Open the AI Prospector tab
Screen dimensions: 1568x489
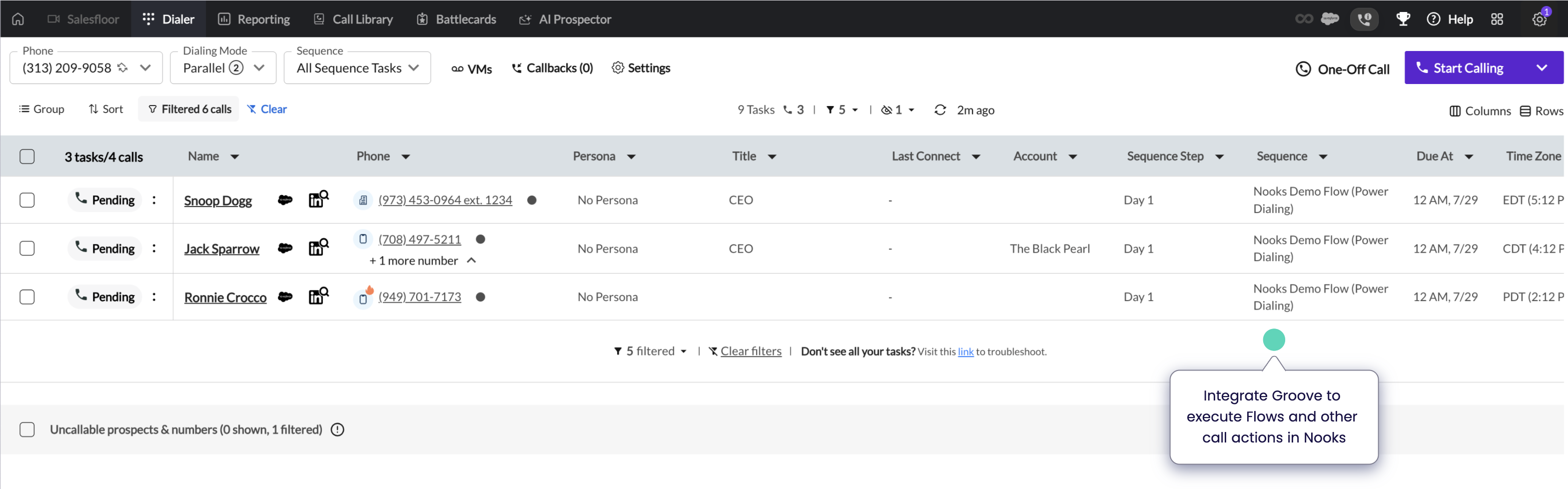click(565, 19)
